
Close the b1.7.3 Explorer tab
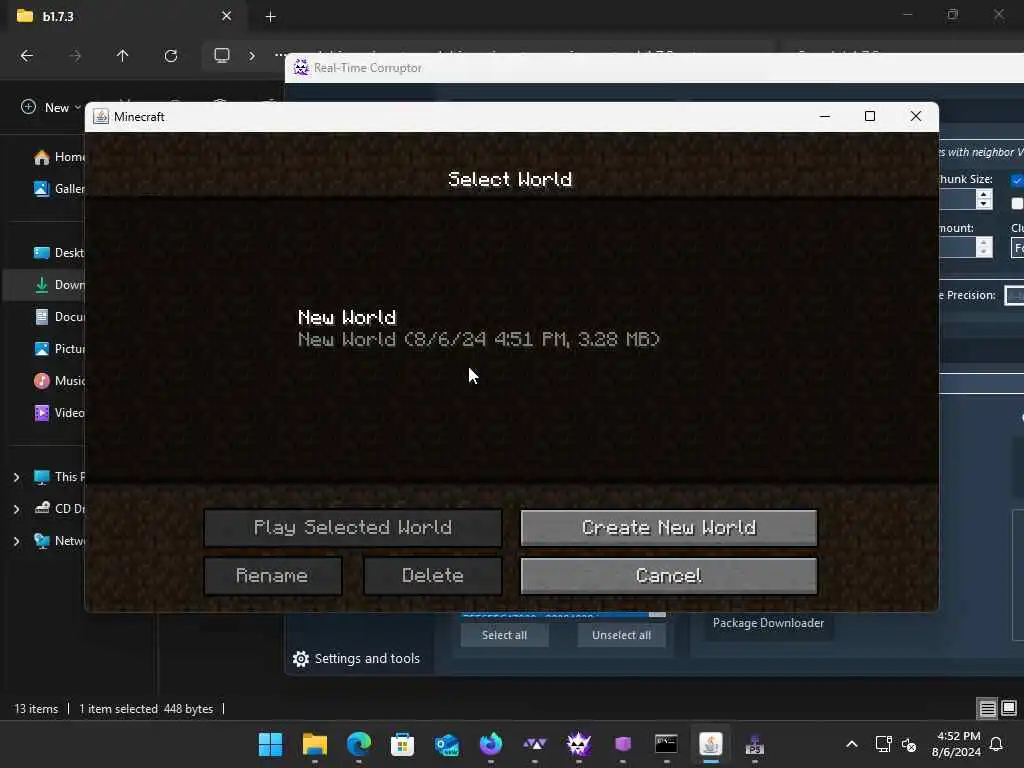click(x=227, y=16)
